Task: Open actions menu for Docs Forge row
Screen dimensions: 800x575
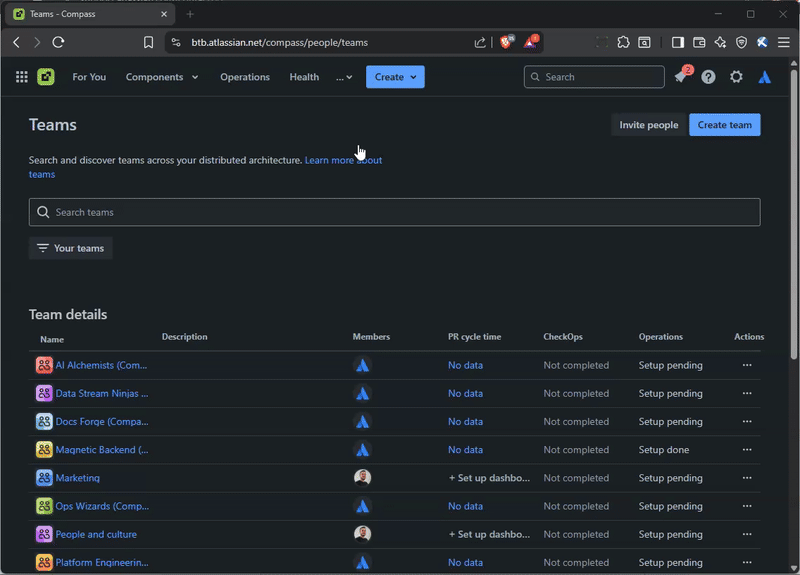Action: point(747,421)
